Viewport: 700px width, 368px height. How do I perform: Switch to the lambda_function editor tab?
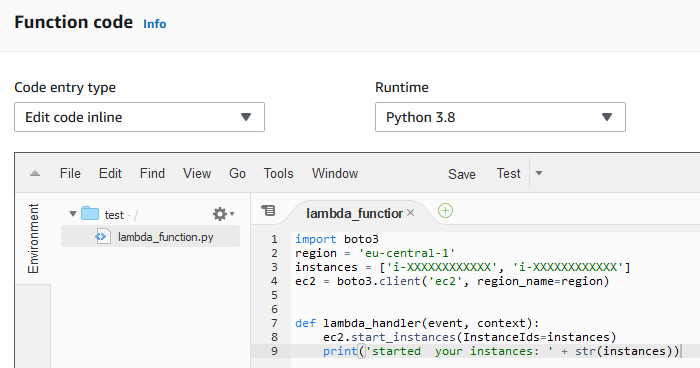[x=354, y=213]
